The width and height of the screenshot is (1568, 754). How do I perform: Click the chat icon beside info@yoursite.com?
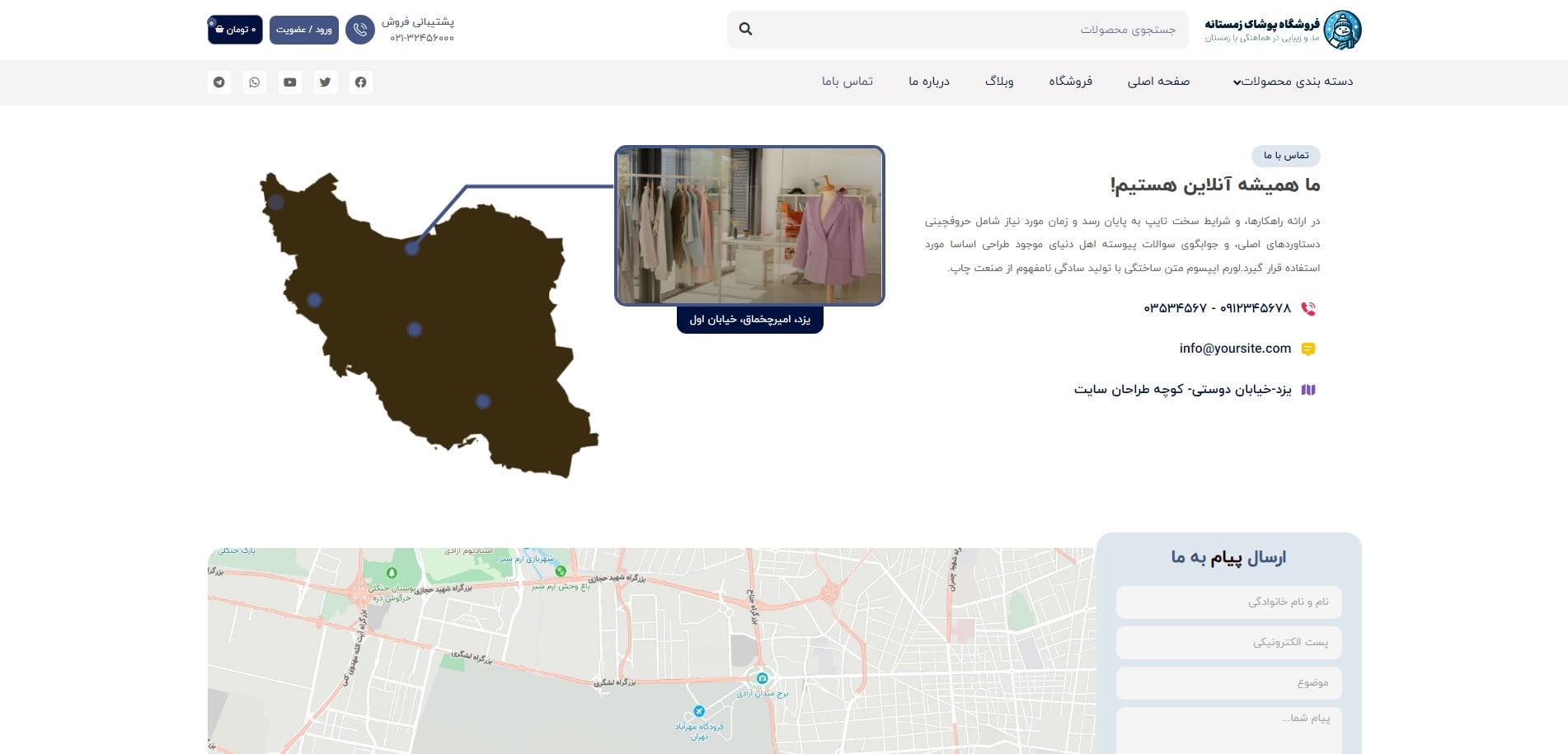tap(1307, 348)
